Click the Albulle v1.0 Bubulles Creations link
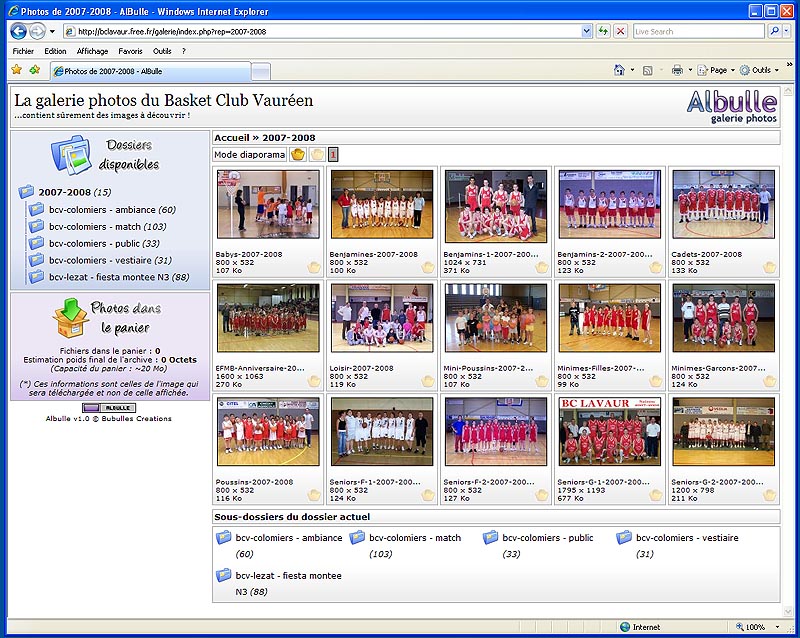The height and width of the screenshot is (638, 800). pos(109,419)
